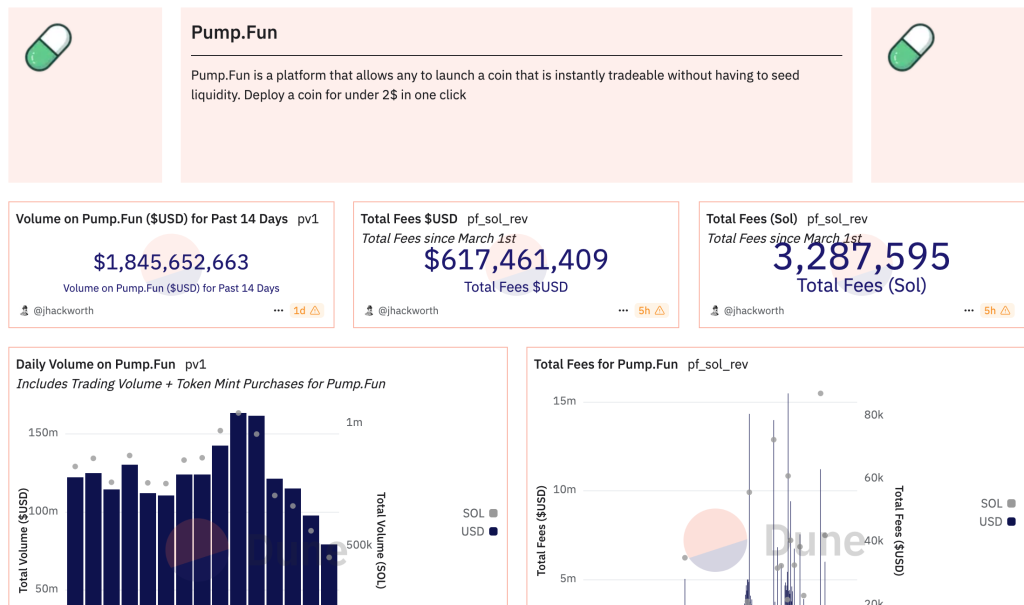Screen dimensions: 1024x605
Task: Open the pv1 query link on the 14-day Volume card
Action: pos(308,219)
